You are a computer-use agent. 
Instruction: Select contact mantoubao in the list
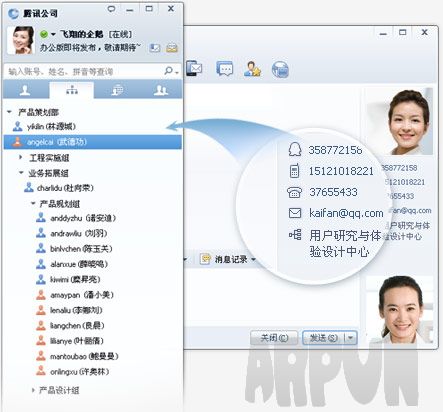point(84,356)
